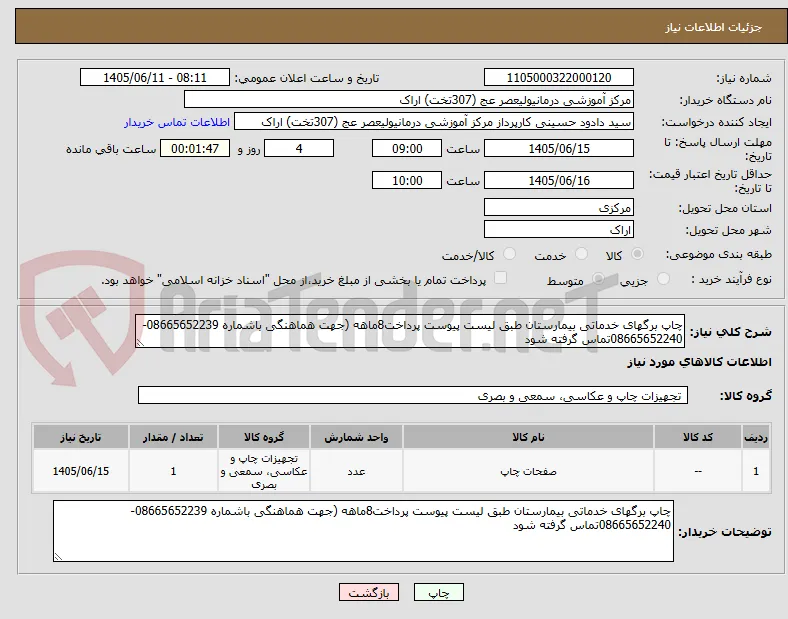Click the remaining days field showing 4

(x=299, y=148)
